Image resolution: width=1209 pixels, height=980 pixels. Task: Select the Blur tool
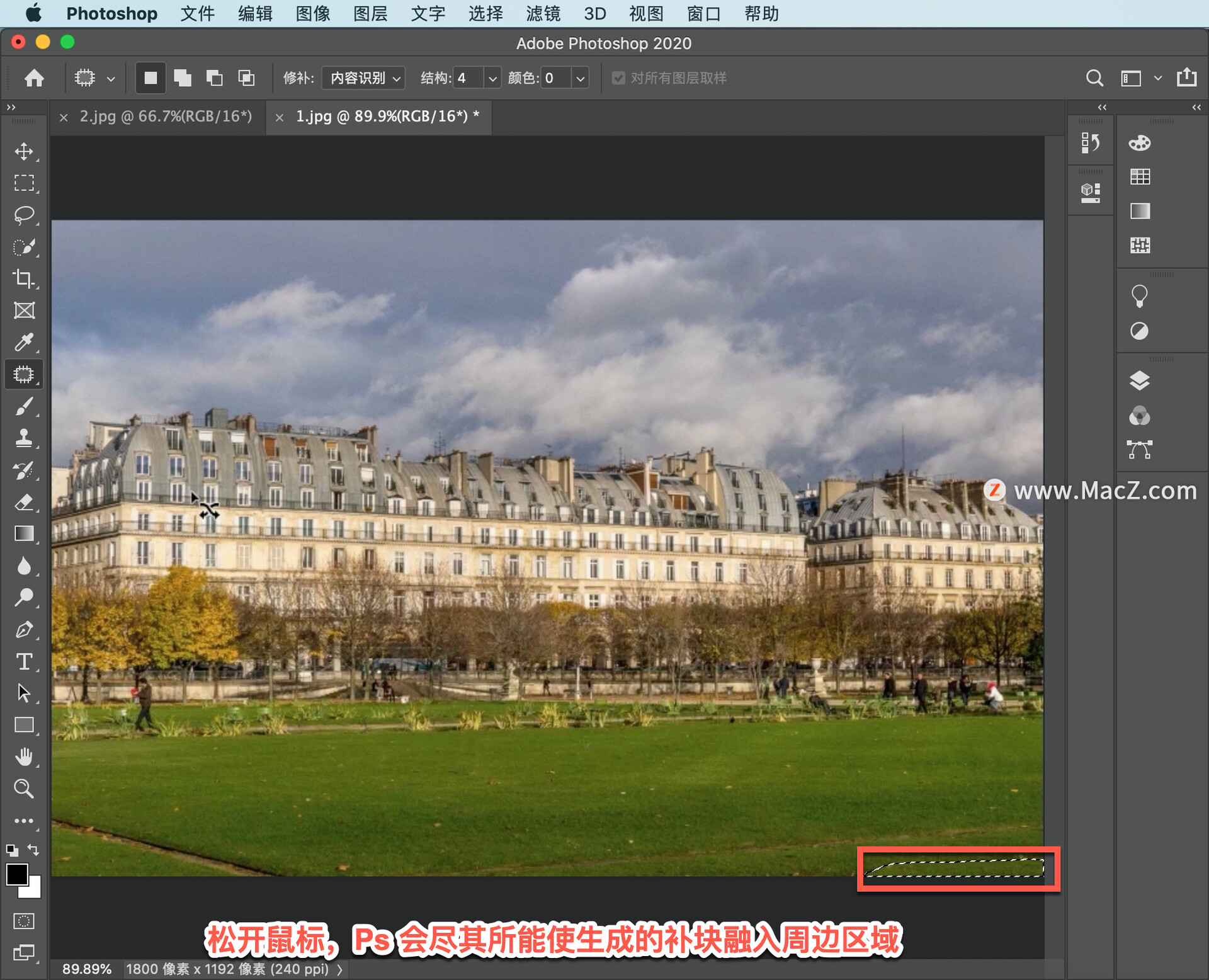(24, 566)
